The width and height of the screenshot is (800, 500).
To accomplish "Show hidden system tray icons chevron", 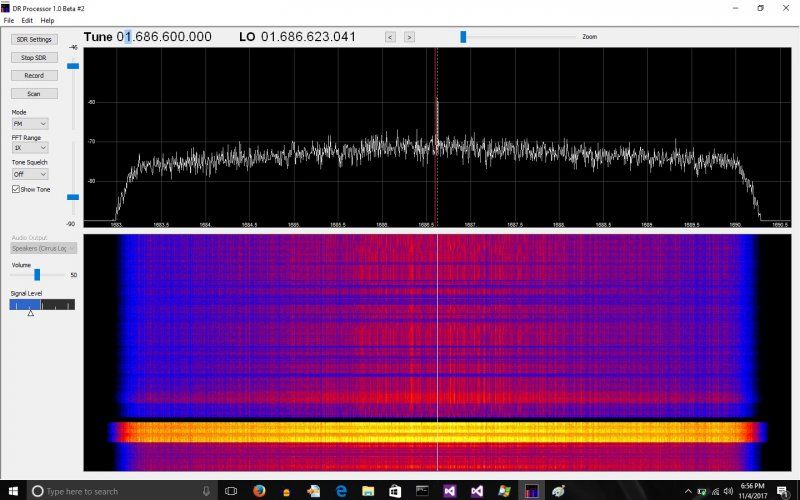I will tap(688, 491).
